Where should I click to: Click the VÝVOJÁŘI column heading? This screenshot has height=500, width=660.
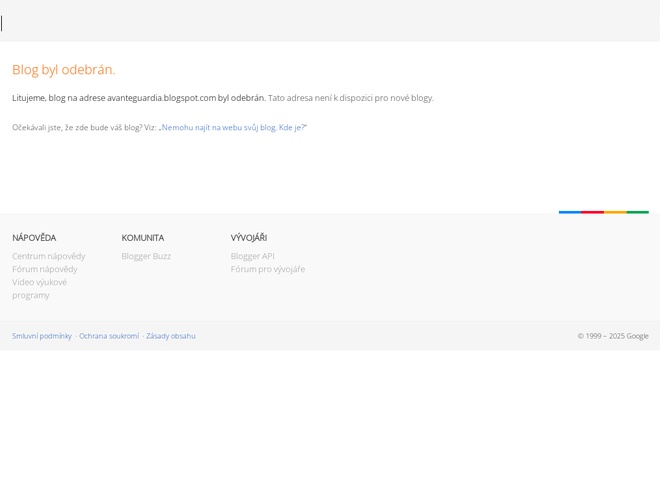(x=248, y=238)
